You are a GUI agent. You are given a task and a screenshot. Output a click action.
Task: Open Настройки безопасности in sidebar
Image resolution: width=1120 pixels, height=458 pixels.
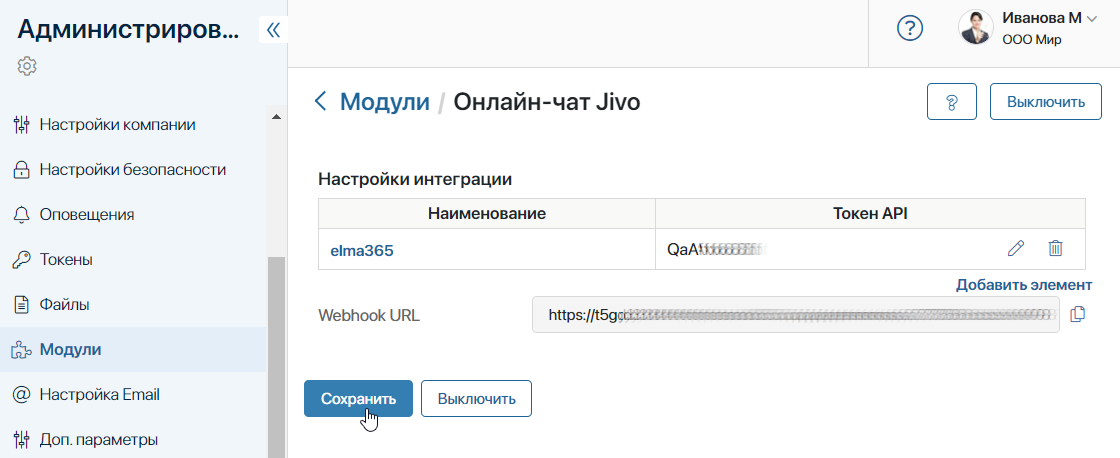[x=133, y=169]
